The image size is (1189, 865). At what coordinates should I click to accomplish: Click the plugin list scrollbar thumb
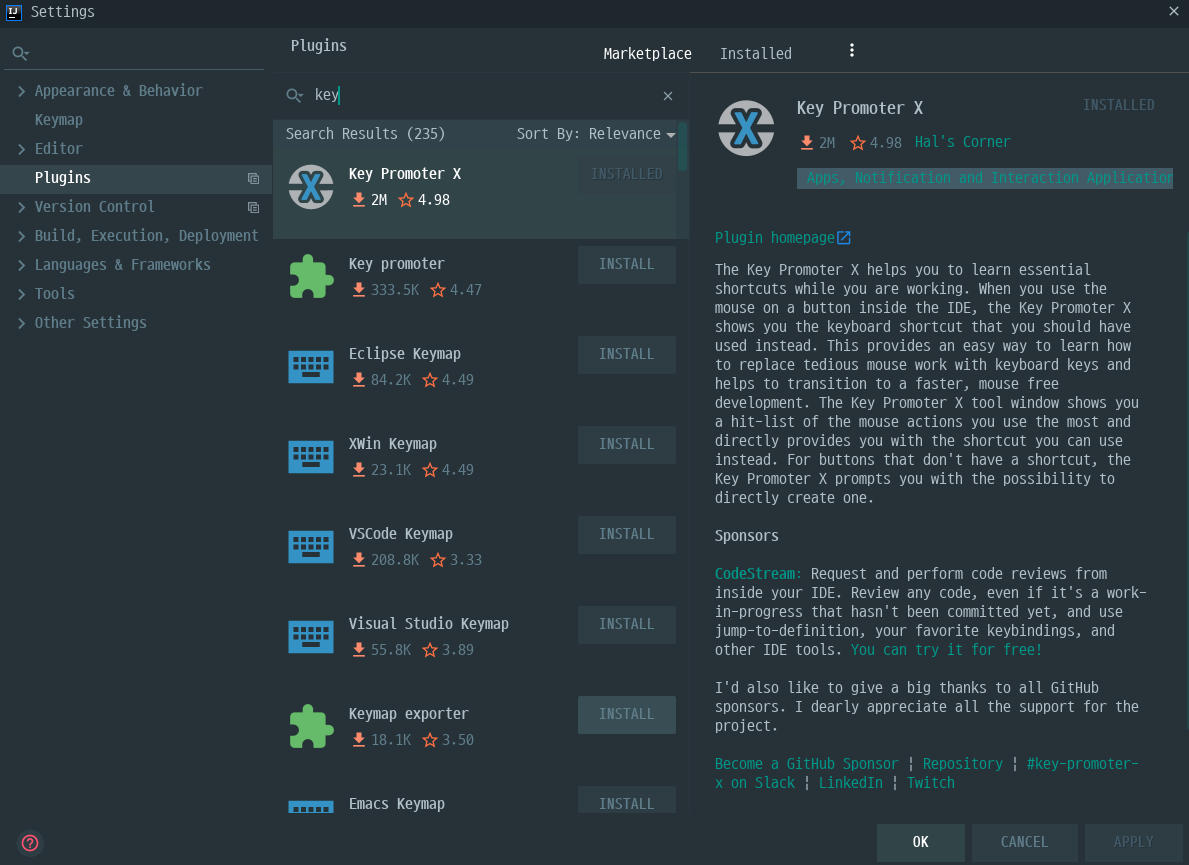coord(682,146)
